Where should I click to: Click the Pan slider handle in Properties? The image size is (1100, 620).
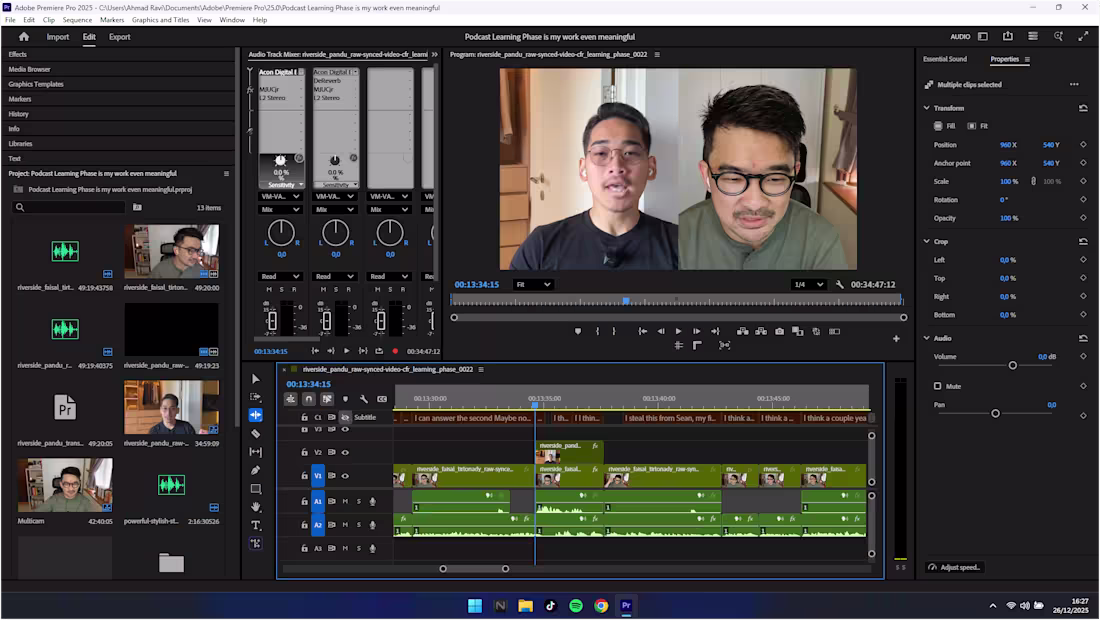coord(995,412)
